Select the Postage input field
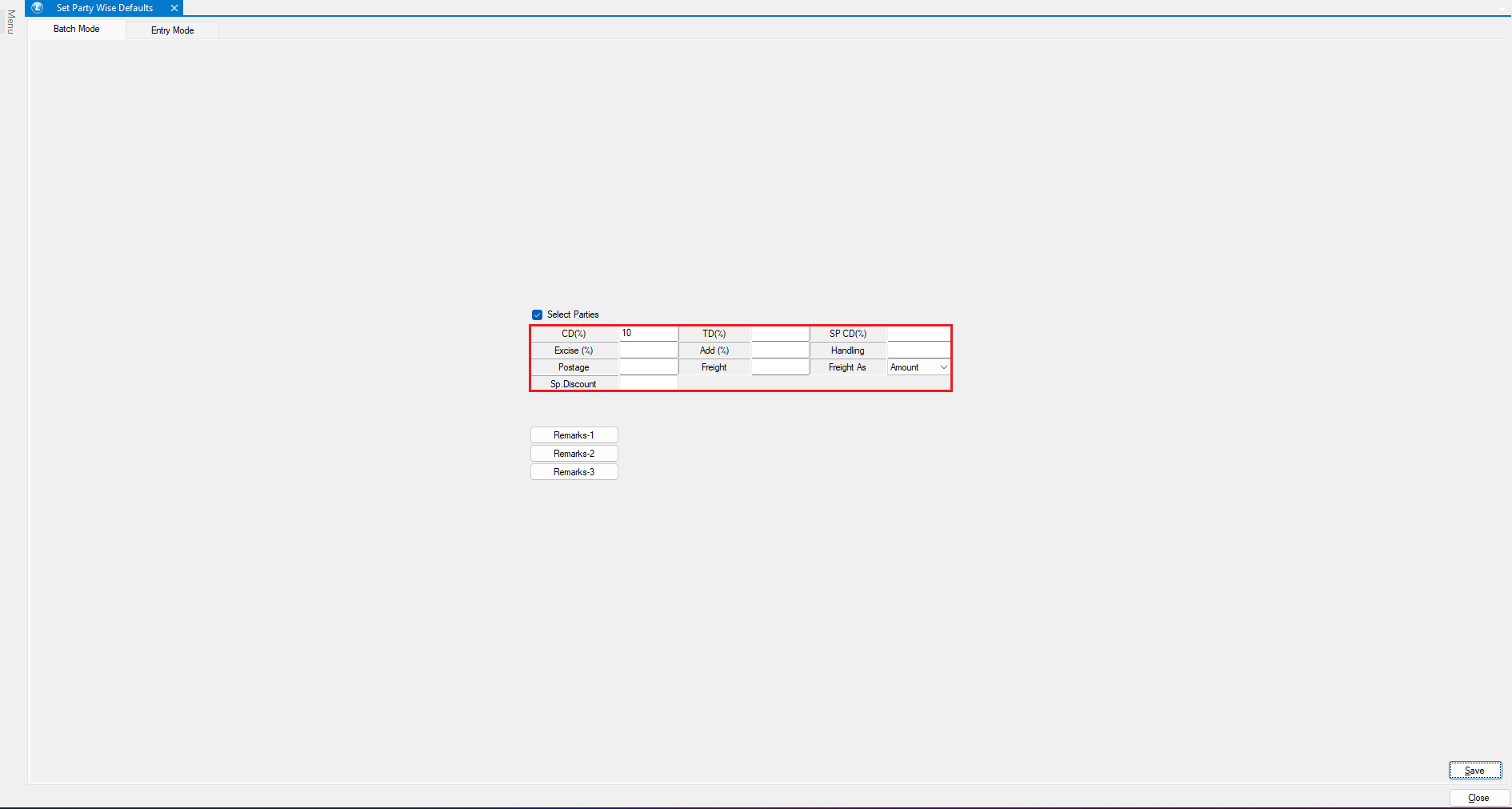1512x809 pixels. [648, 367]
